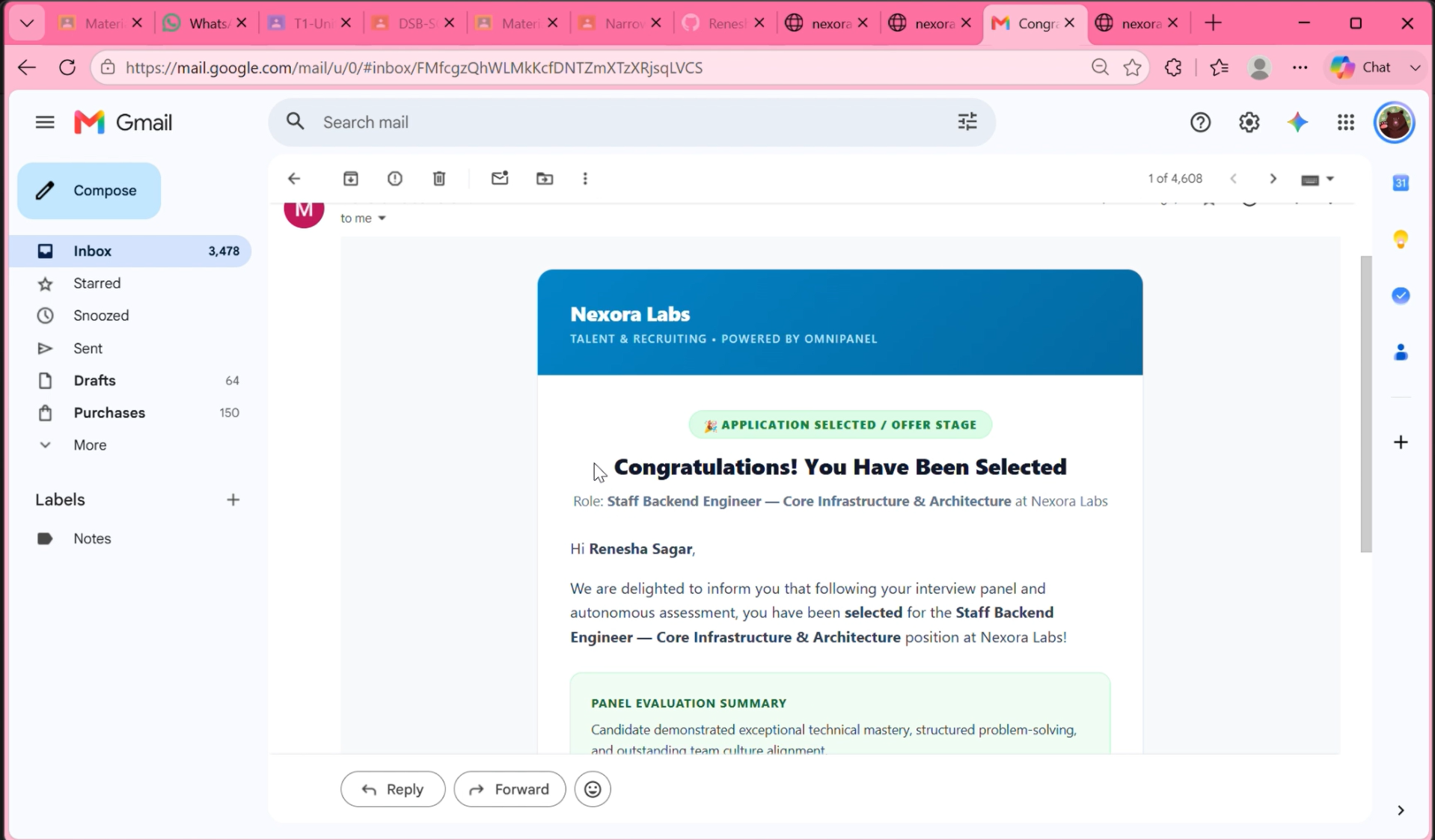
Task: Open Google Contacts side panel
Action: point(1401,352)
